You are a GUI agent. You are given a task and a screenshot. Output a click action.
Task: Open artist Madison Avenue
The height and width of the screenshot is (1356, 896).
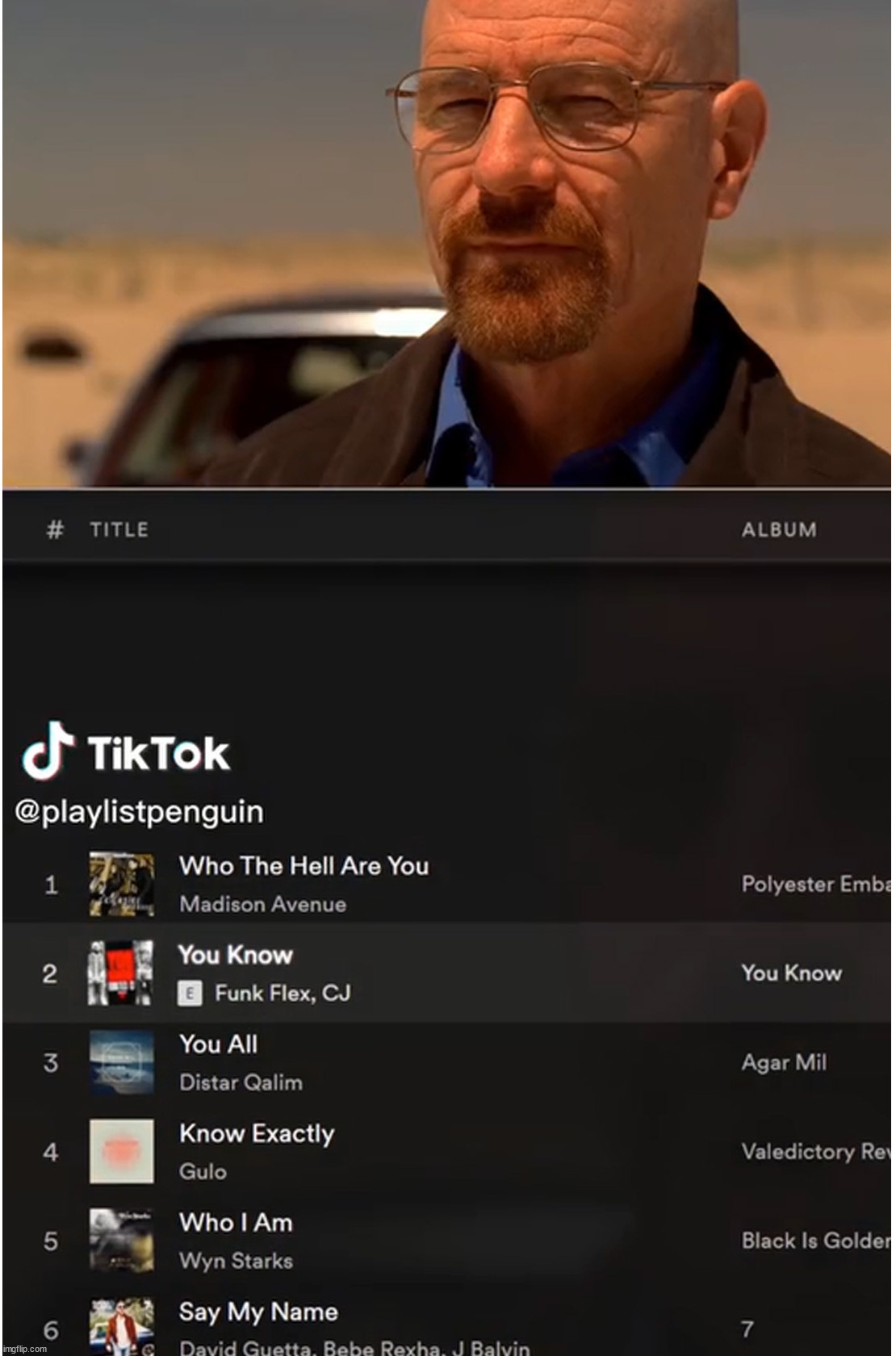pos(262,904)
